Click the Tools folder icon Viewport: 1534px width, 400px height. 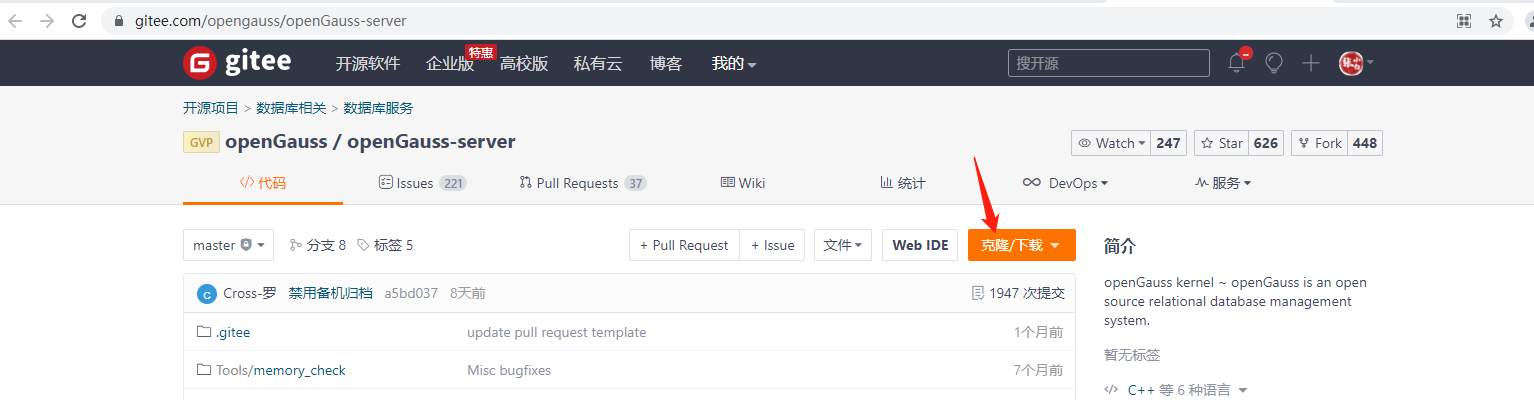coord(204,370)
